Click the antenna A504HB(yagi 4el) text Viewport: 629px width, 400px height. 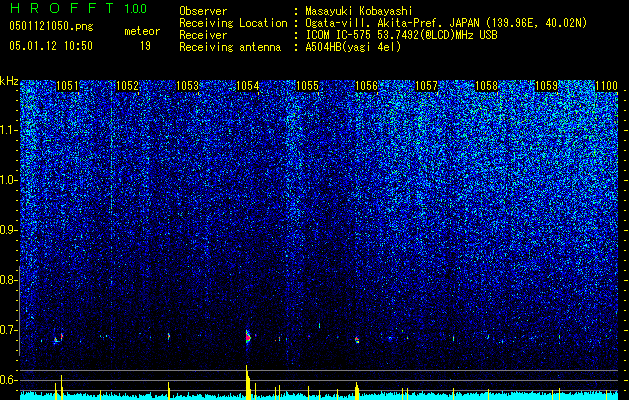coord(353,47)
